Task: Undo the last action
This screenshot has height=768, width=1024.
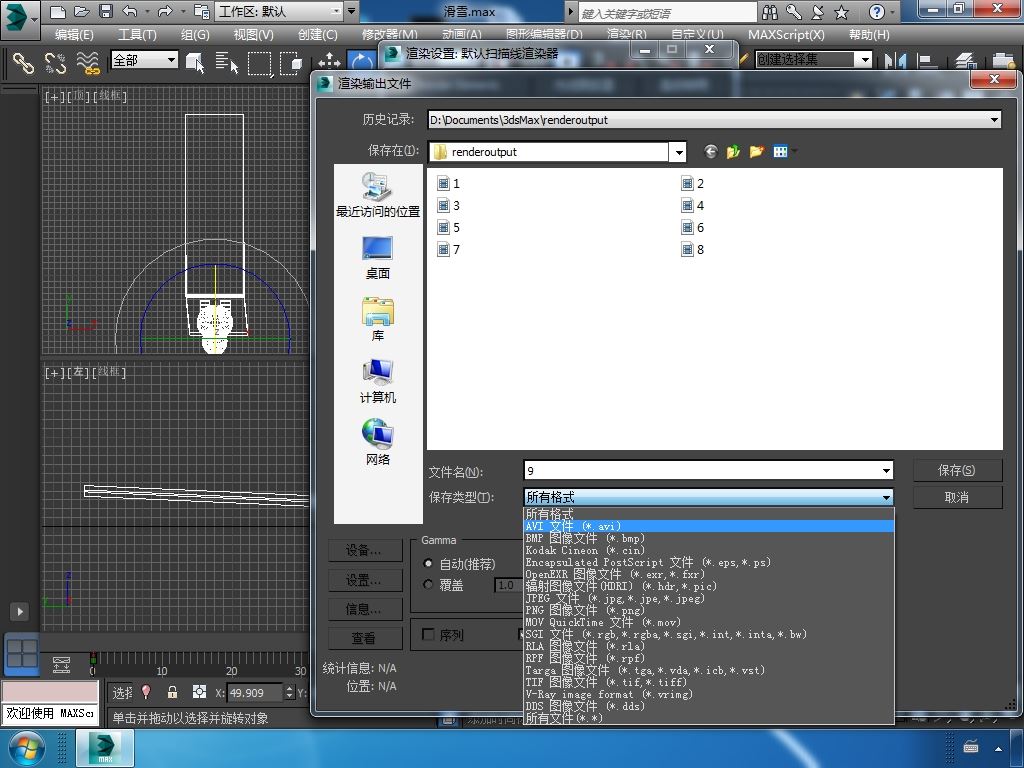Action: click(x=129, y=11)
